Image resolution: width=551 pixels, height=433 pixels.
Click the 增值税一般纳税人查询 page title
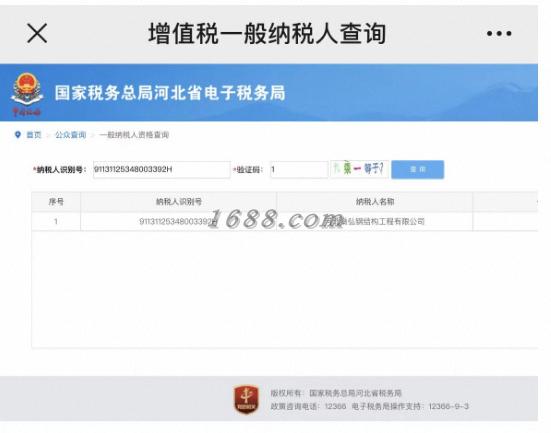(267, 34)
